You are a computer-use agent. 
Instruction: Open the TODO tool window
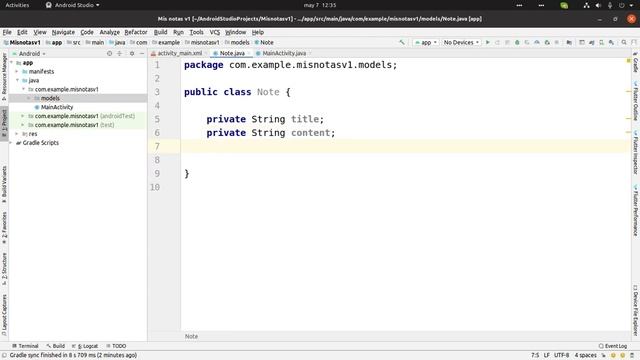tap(116, 346)
